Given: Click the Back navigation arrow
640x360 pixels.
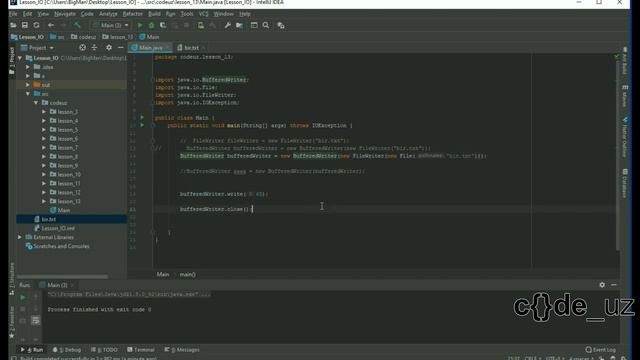Looking at the screenshot, I should click(x=51, y=25).
